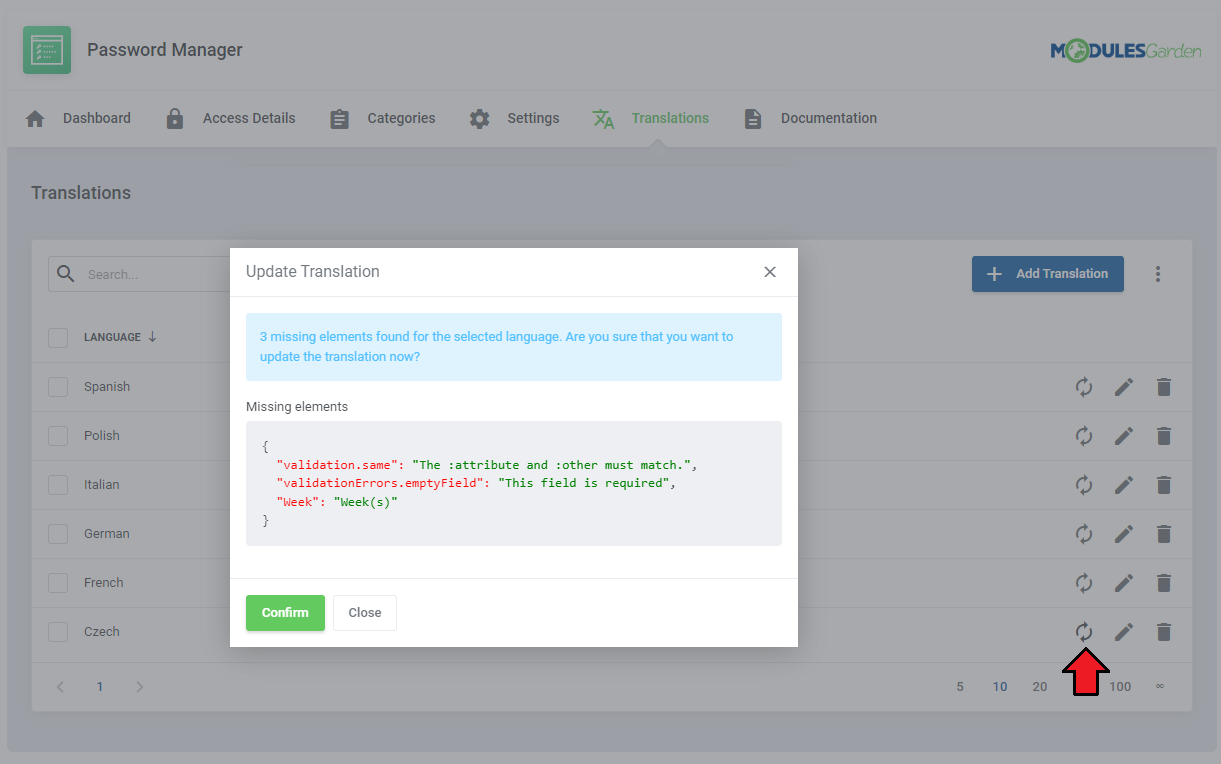
Task: Delete the Czech translation
Action: [x=1164, y=632]
